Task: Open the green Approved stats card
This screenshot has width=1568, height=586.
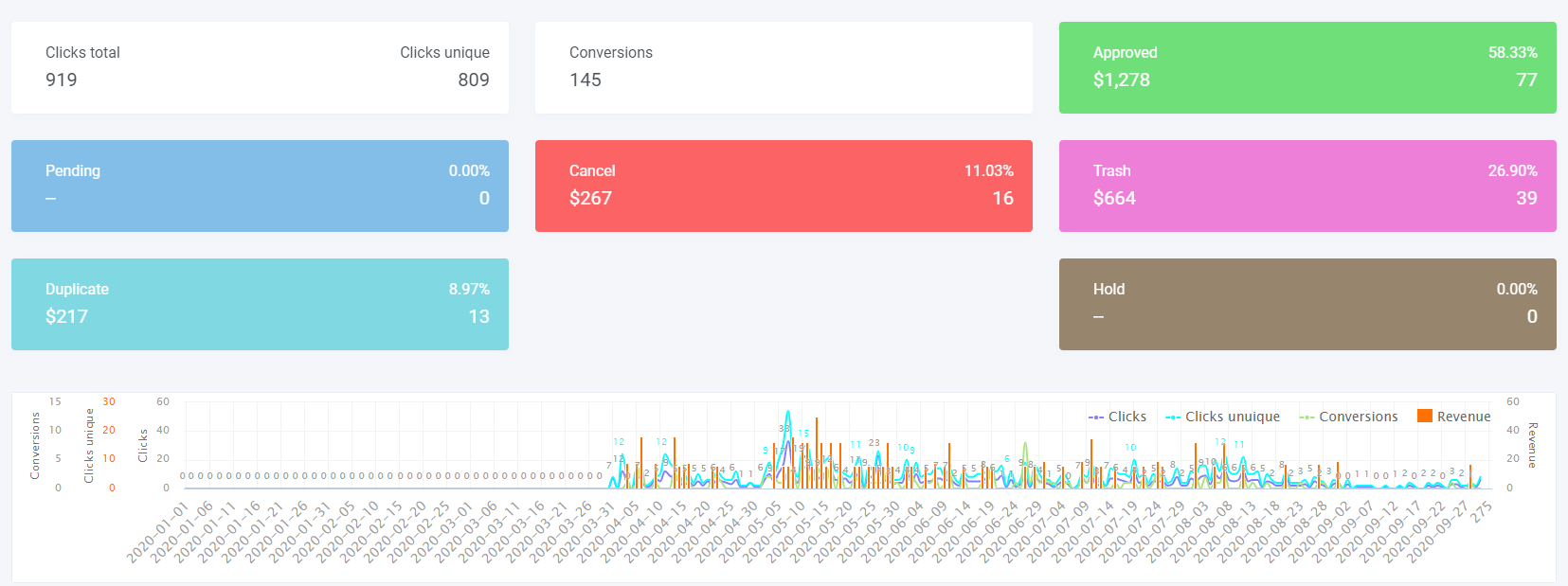Action: point(1307,68)
